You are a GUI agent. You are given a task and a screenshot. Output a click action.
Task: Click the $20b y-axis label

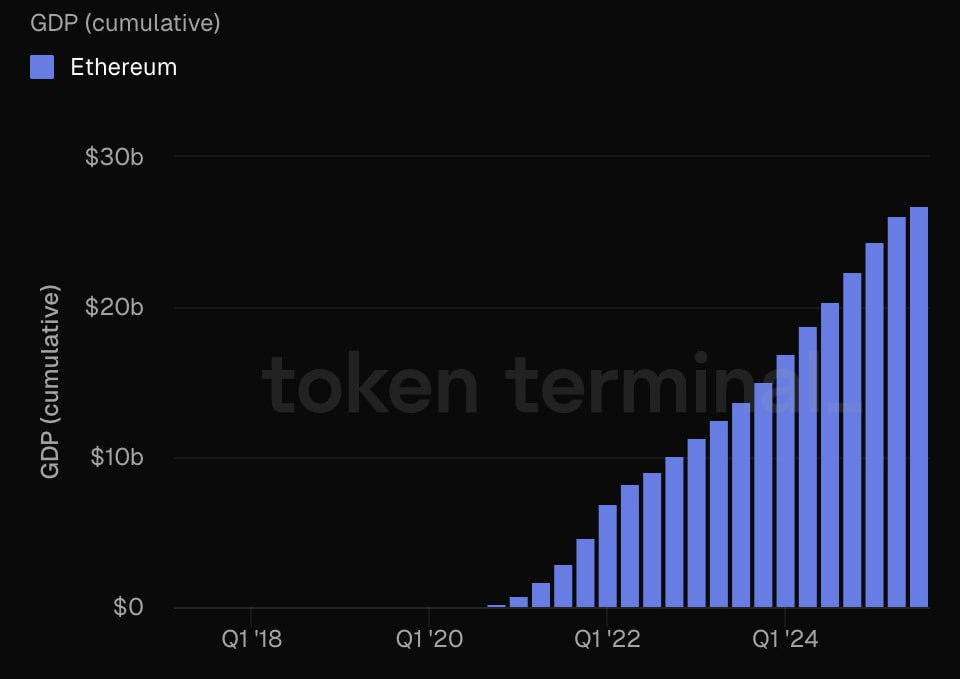[114, 307]
